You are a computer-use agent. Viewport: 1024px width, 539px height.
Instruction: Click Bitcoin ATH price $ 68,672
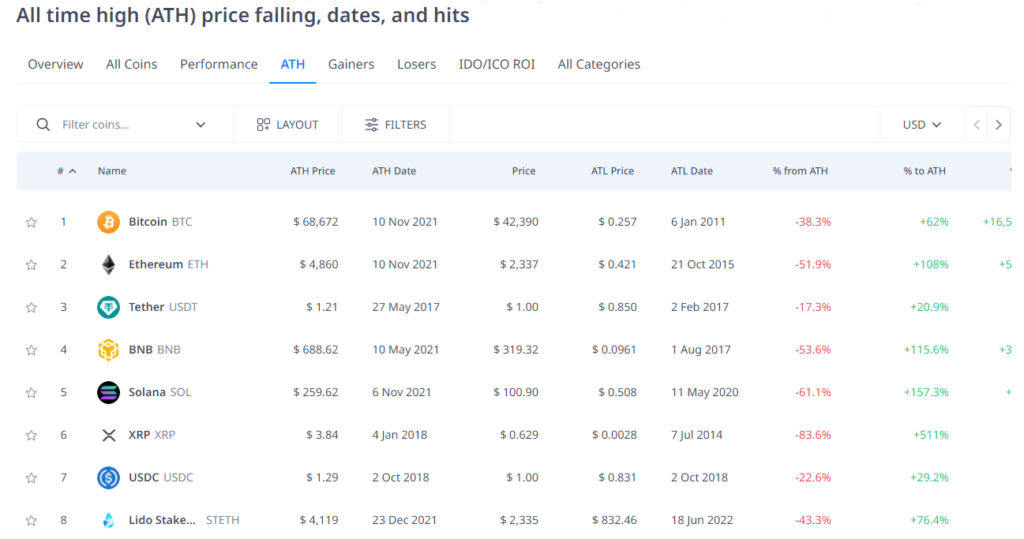point(315,221)
